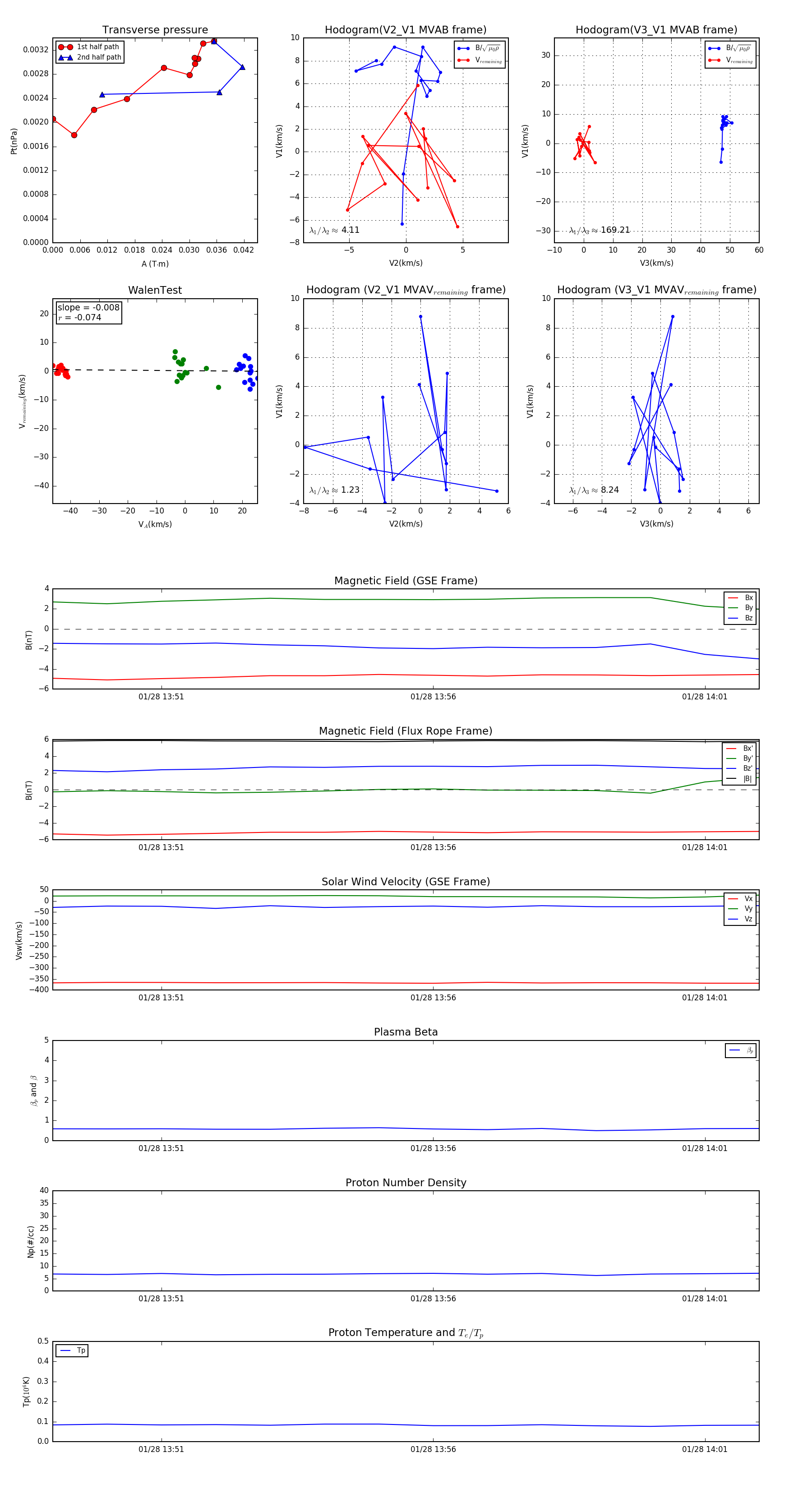Image resolution: width=812 pixels, height=1489 pixels.
Task: Click the eigenvalue ratio text '169.21'
Action: 615,230
